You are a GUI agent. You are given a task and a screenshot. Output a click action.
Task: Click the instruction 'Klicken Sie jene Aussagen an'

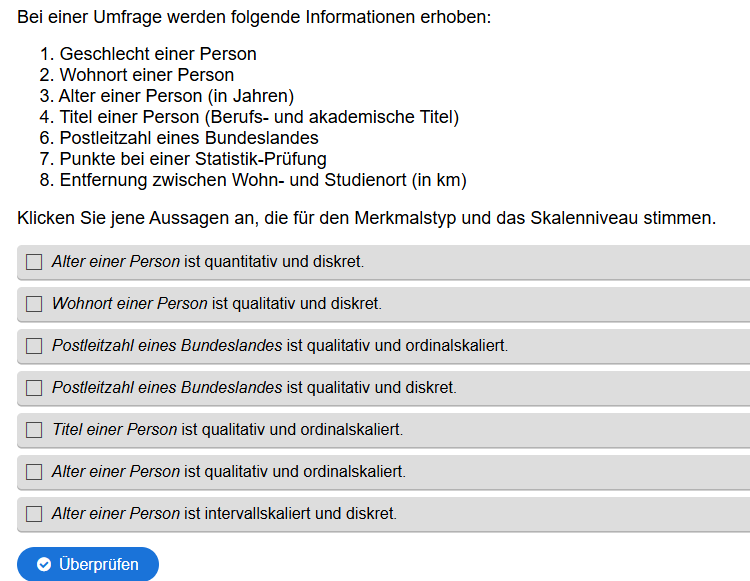[366, 218]
